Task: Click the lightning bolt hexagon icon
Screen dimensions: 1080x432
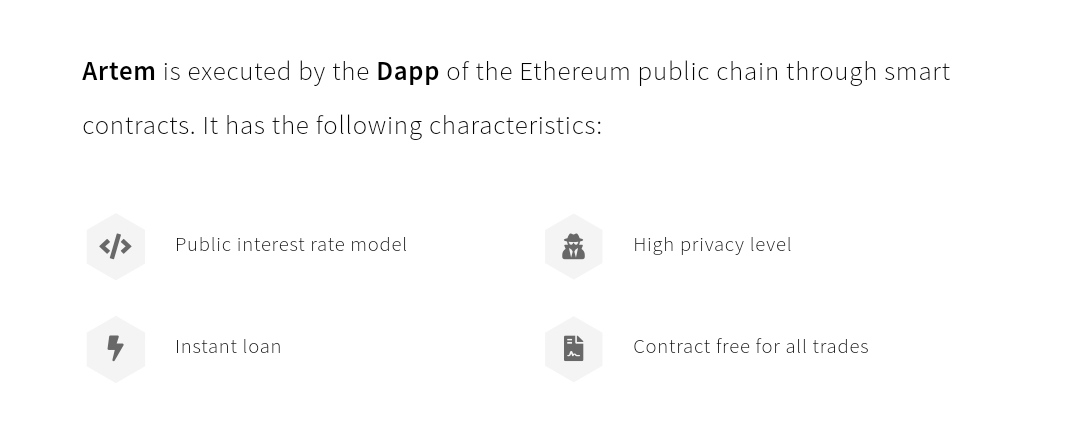Action: tap(116, 348)
